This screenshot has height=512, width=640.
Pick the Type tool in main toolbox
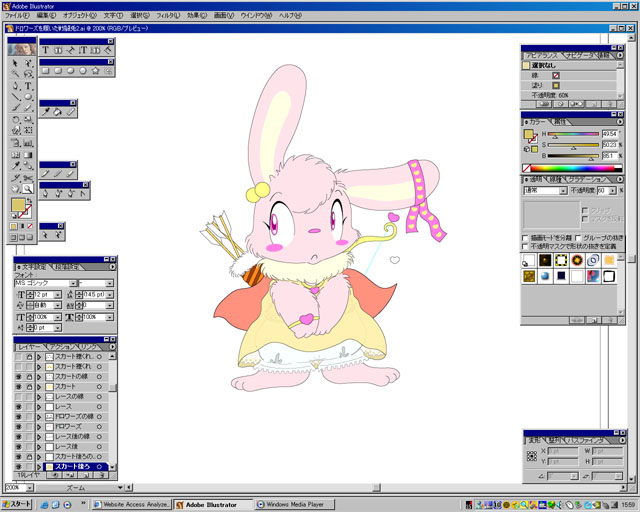[x=28, y=86]
